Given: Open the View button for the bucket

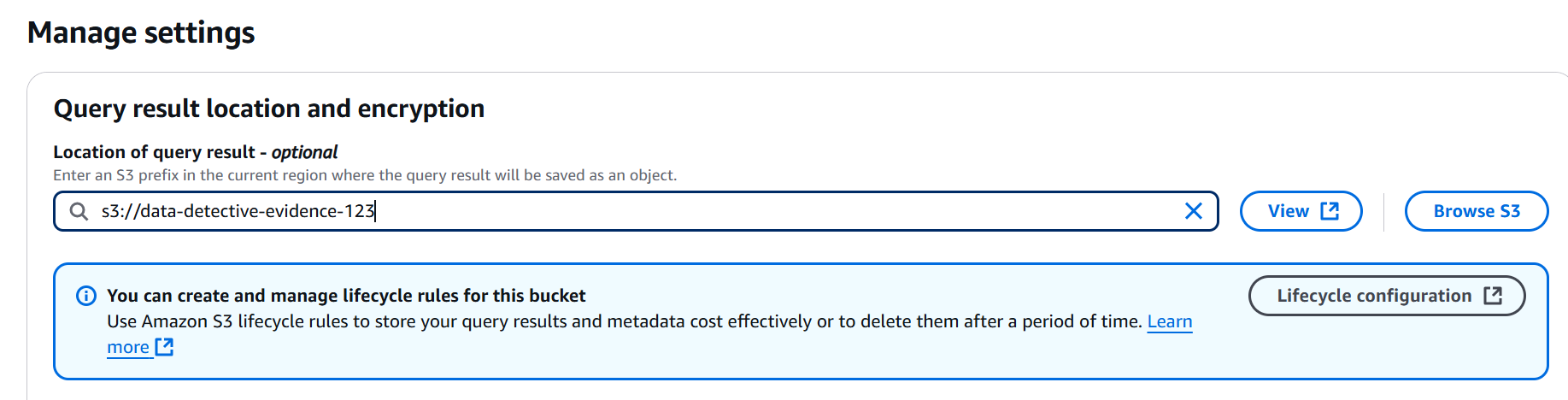Looking at the screenshot, I should (x=1301, y=211).
